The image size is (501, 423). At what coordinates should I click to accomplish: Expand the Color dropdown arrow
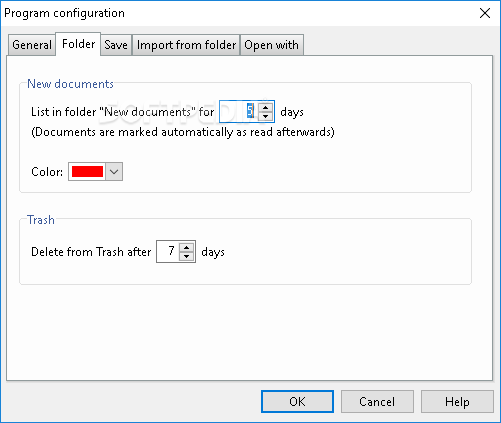tap(114, 172)
